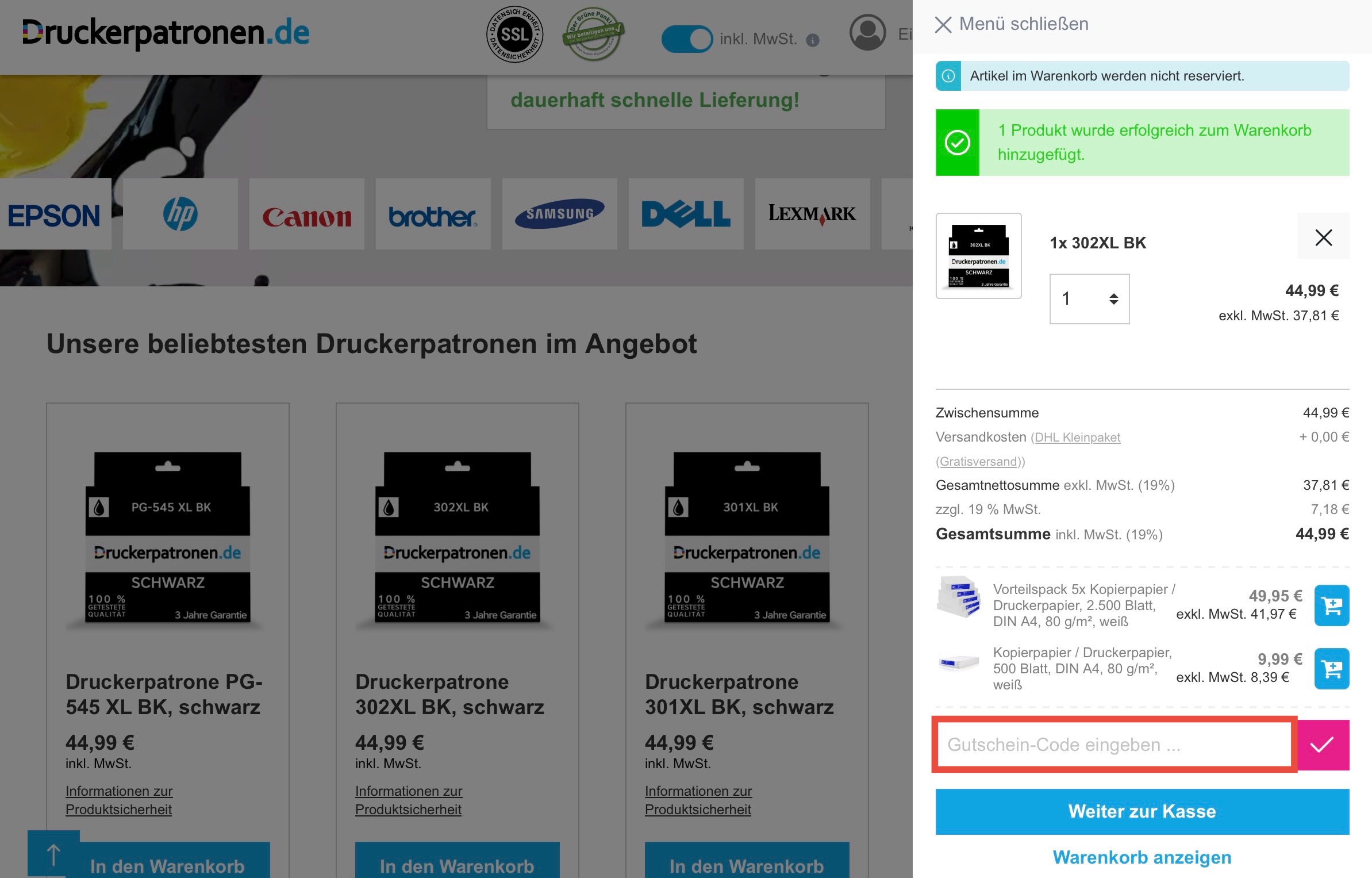This screenshot has height=878, width=1372.
Task: Open Gratisversand link
Action: 978,462
